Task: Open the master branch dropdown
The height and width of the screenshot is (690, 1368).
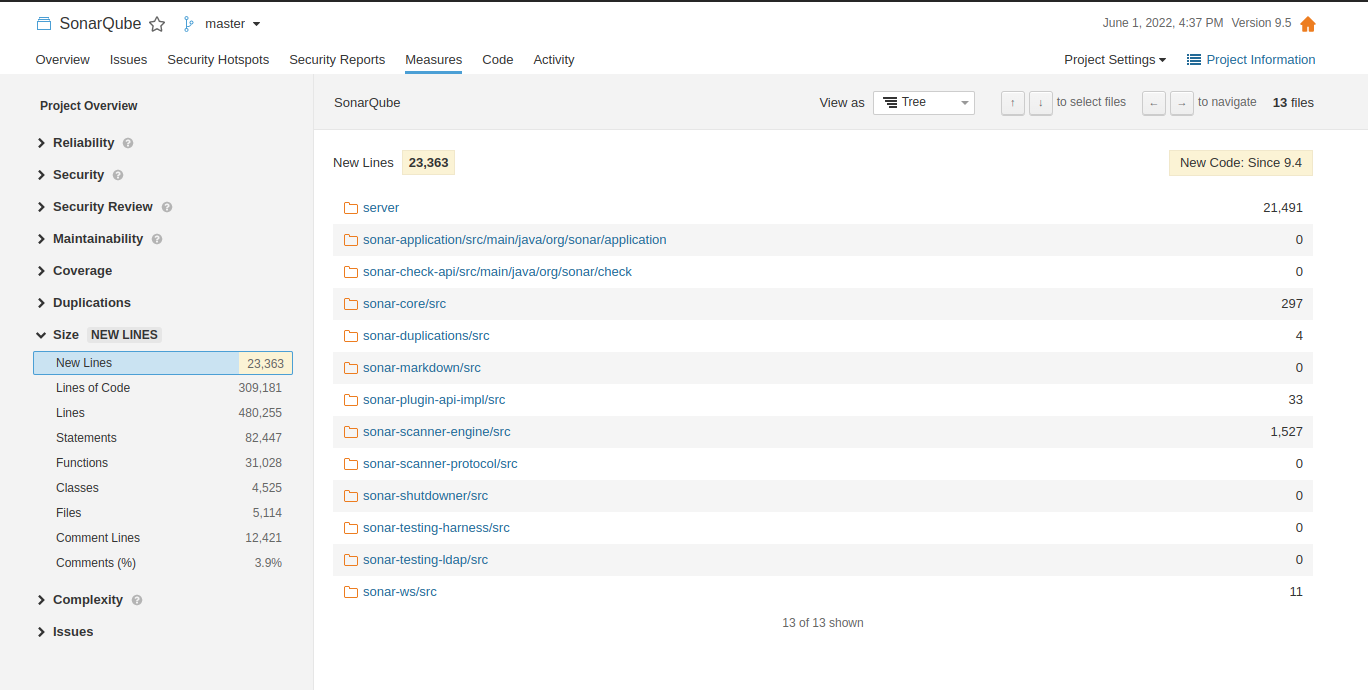Action: pos(232,24)
